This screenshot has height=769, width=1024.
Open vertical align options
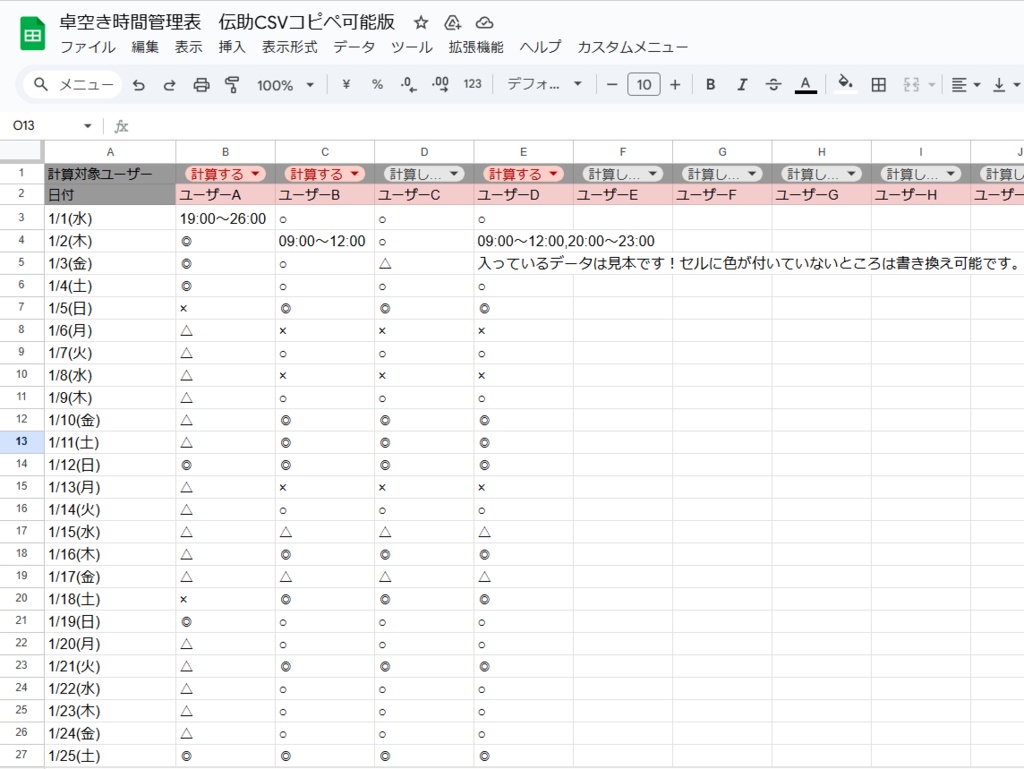click(x=1006, y=85)
